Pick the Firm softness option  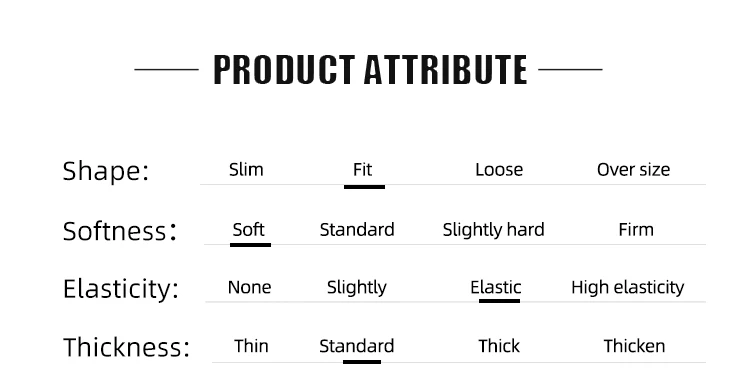point(636,230)
